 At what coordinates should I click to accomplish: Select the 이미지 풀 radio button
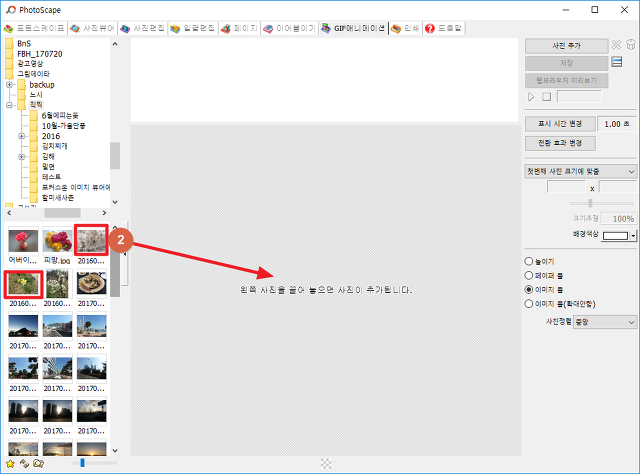529,289
